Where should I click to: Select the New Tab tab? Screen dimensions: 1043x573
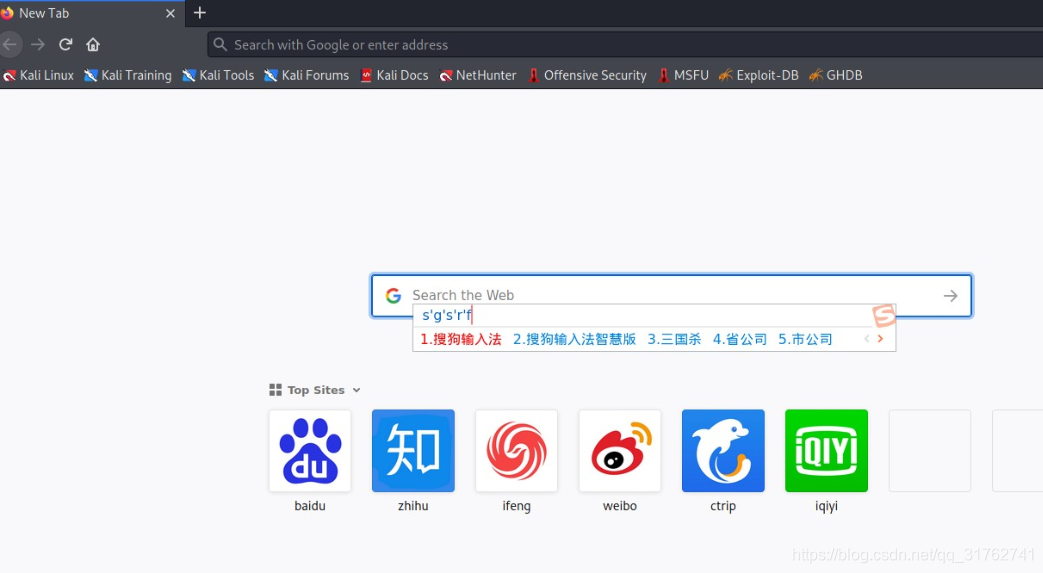click(x=91, y=13)
